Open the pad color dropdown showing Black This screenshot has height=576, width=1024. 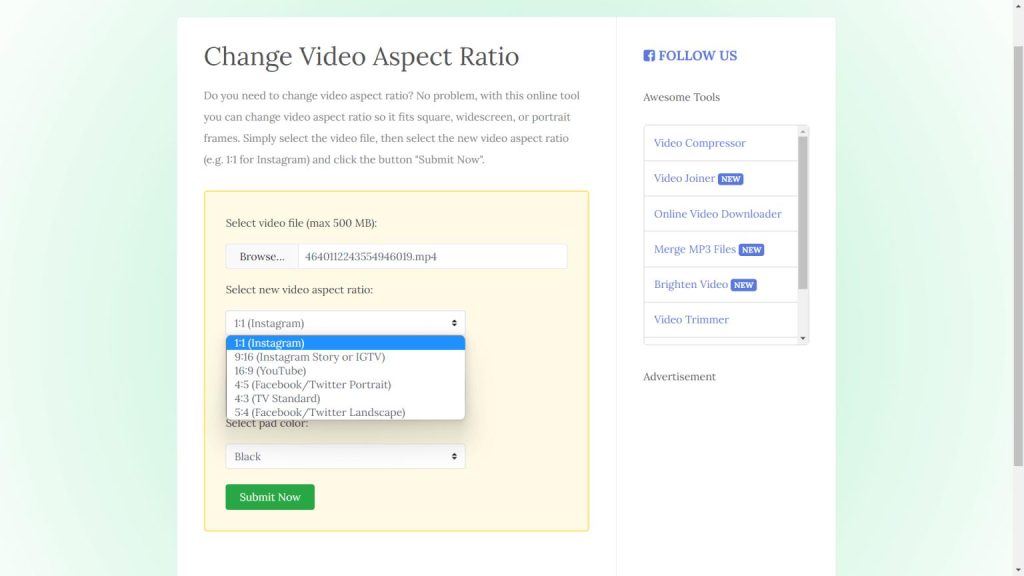[345, 456]
